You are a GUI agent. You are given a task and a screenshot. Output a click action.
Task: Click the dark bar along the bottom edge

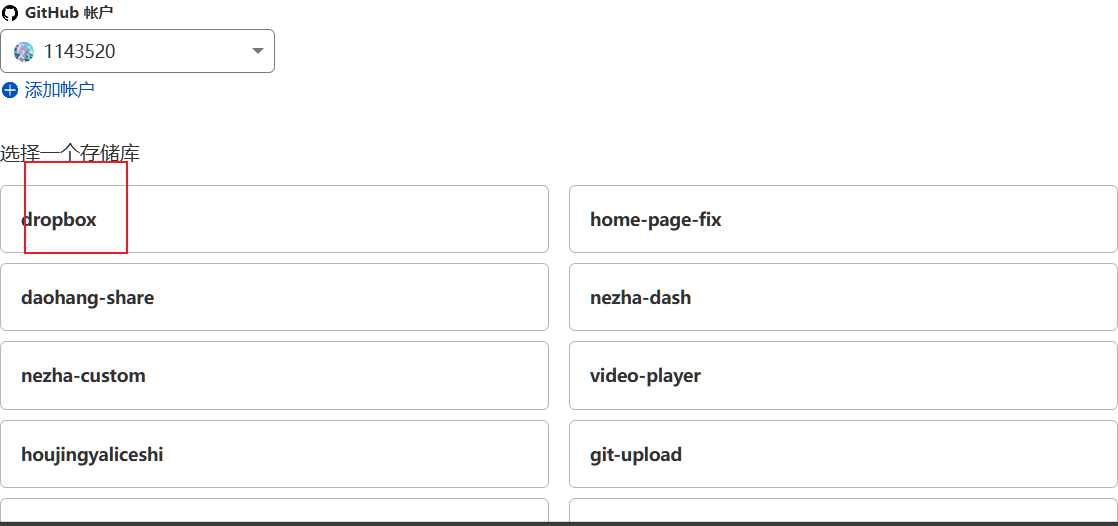(x=559, y=523)
